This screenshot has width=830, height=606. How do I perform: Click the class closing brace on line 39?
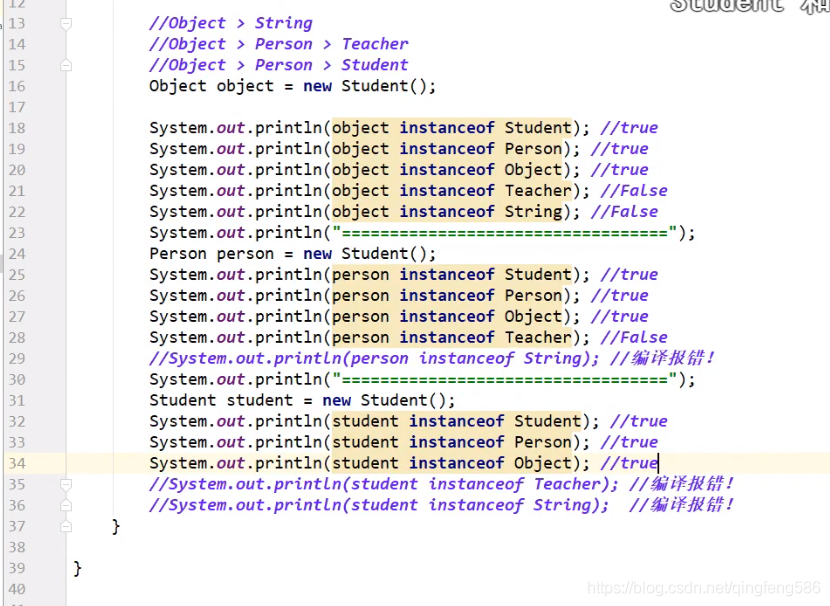coord(77,568)
